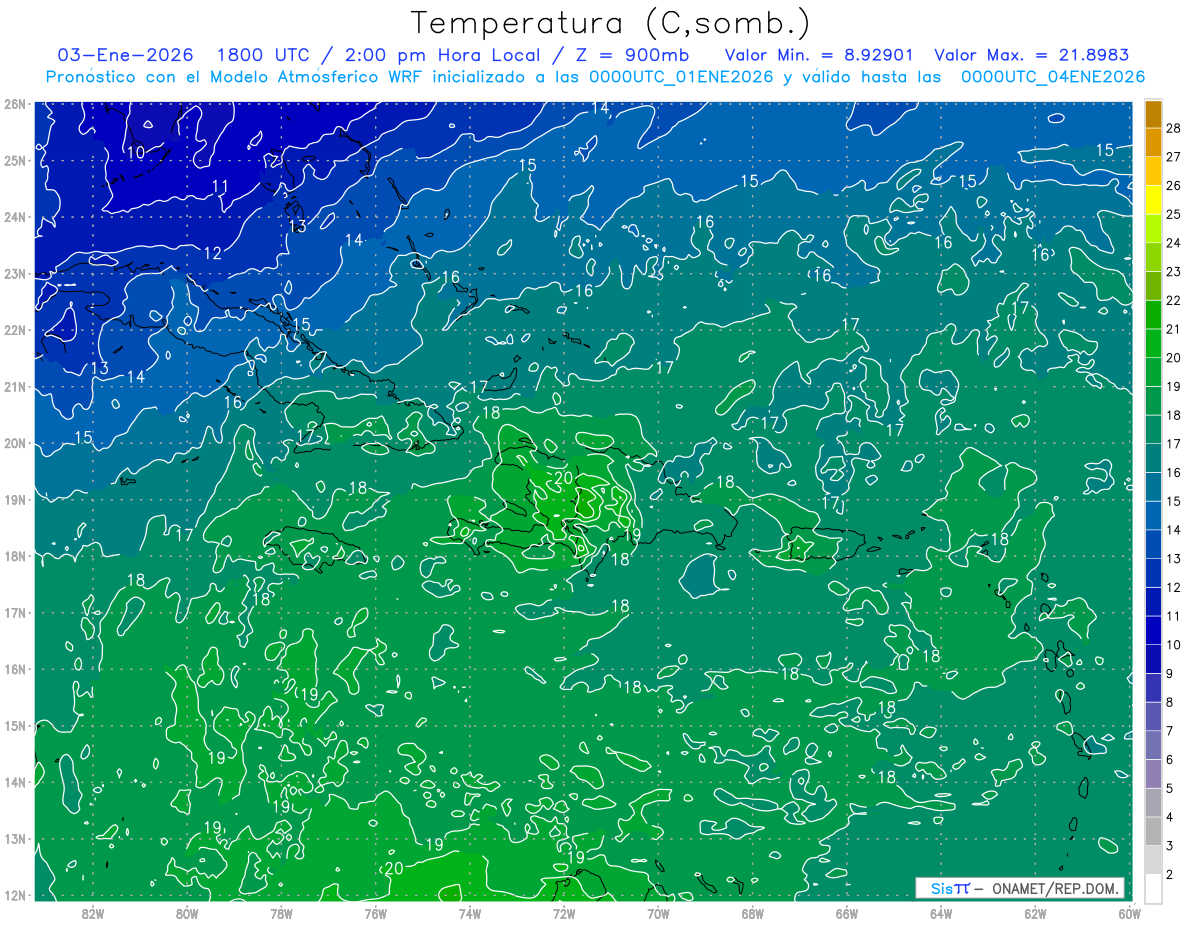Click the '24N' latitude axis label
1200x927 pixels.
[x=14, y=217]
